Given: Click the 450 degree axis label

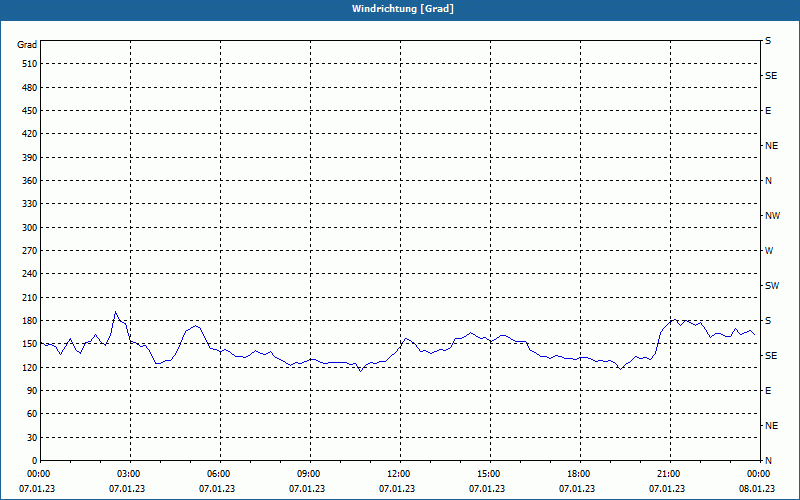Looking at the screenshot, I should coord(30,111).
